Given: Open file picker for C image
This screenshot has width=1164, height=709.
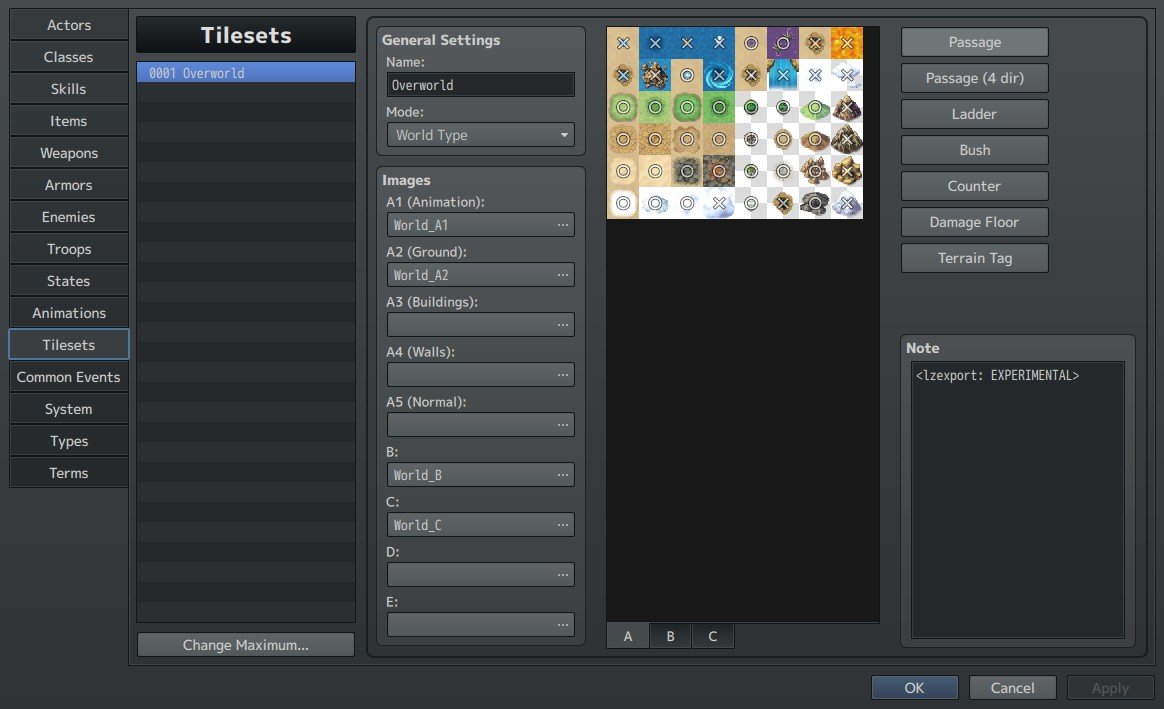Looking at the screenshot, I should coord(563,525).
